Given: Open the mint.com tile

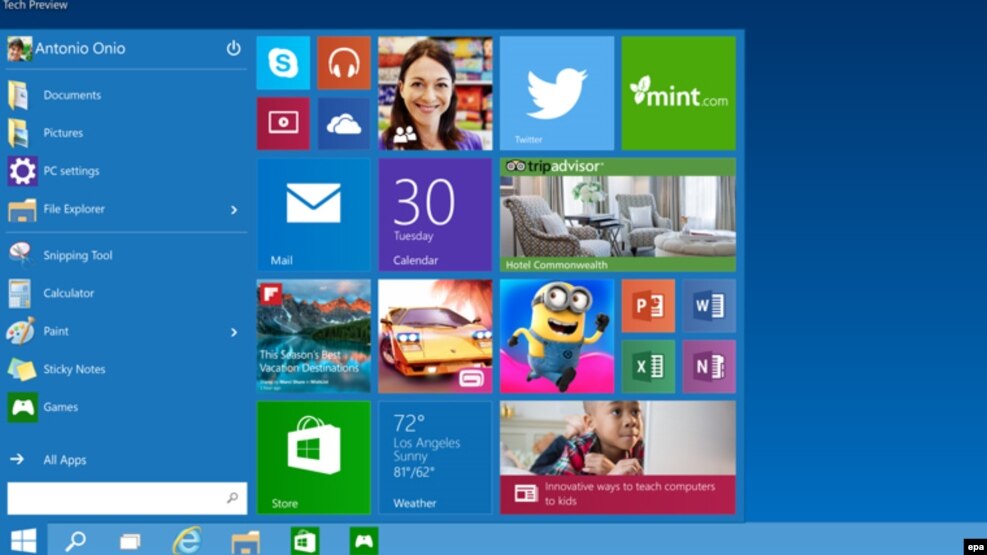Looking at the screenshot, I should click(x=679, y=93).
